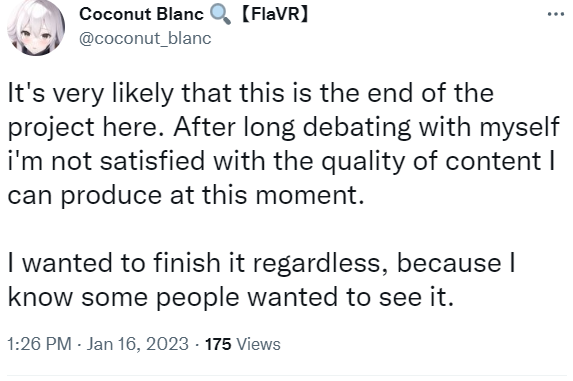The height and width of the screenshot is (381, 573).
Task: Click the line "know some people wanted to see it."
Action: tap(231, 297)
